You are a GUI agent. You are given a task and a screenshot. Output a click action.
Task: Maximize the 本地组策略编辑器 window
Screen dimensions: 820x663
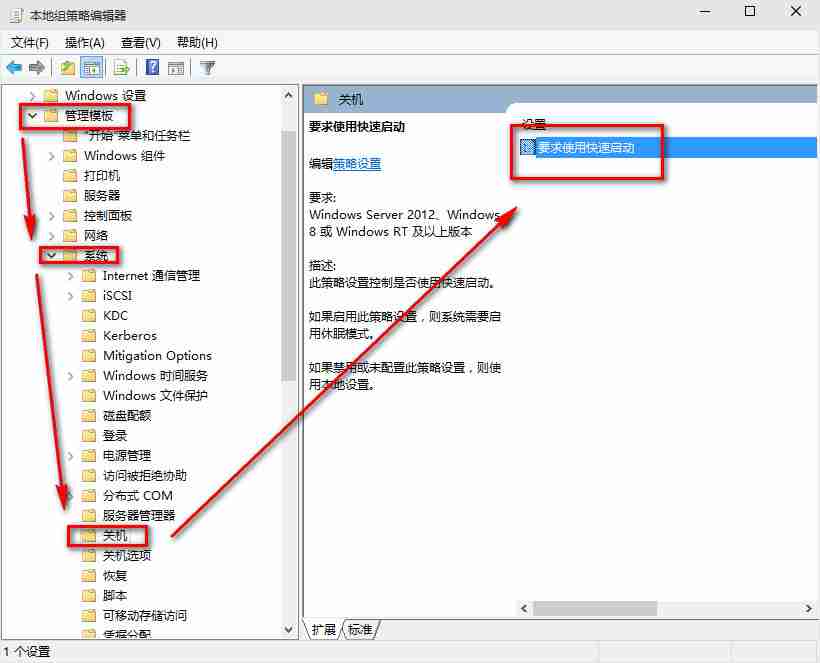point(750,12)
